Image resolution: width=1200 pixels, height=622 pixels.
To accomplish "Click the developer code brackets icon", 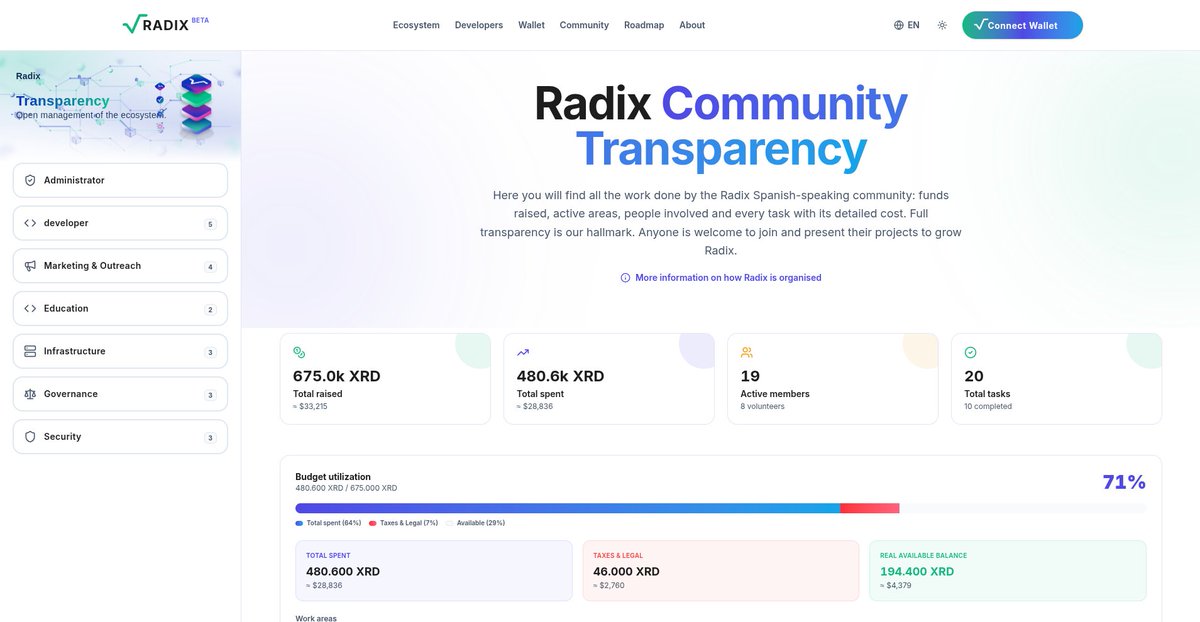I will coord(30,223).
